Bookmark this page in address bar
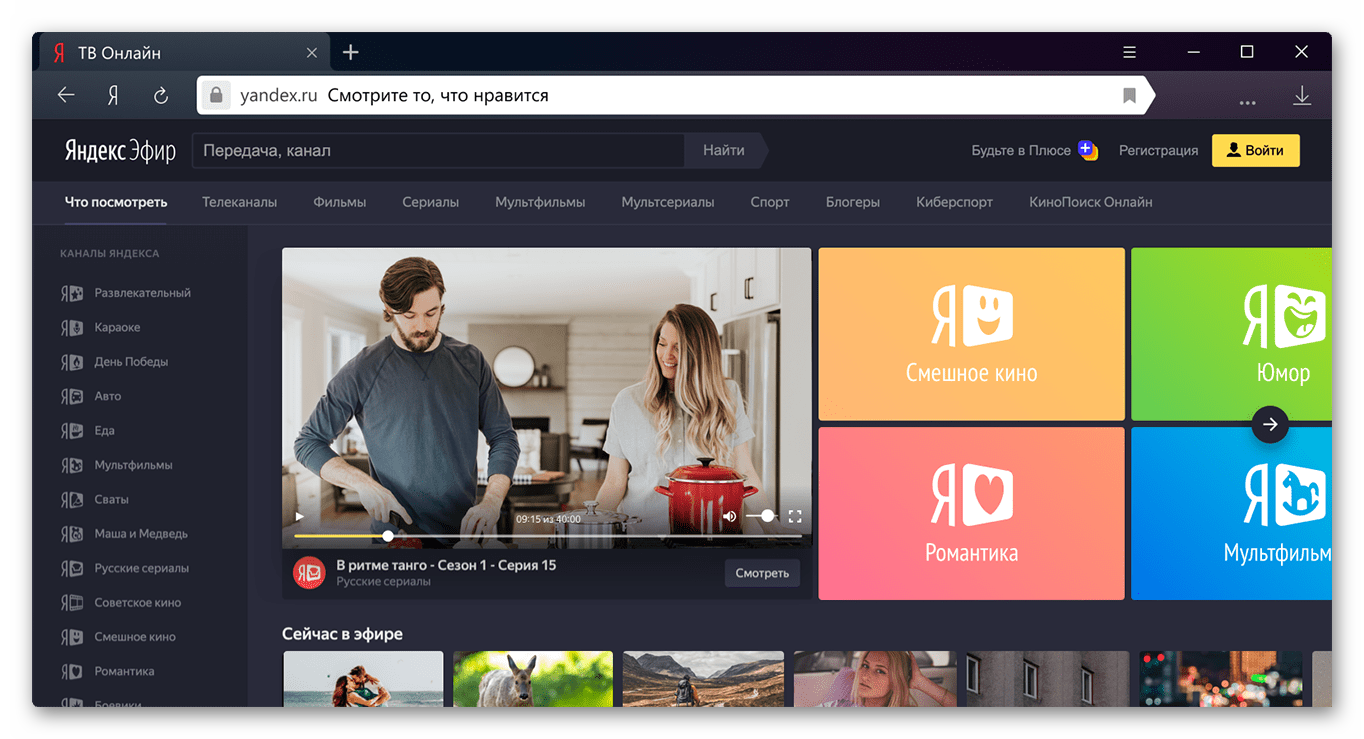Image resolution: width=1364 pixels, height=739 pixels. 1129,95
